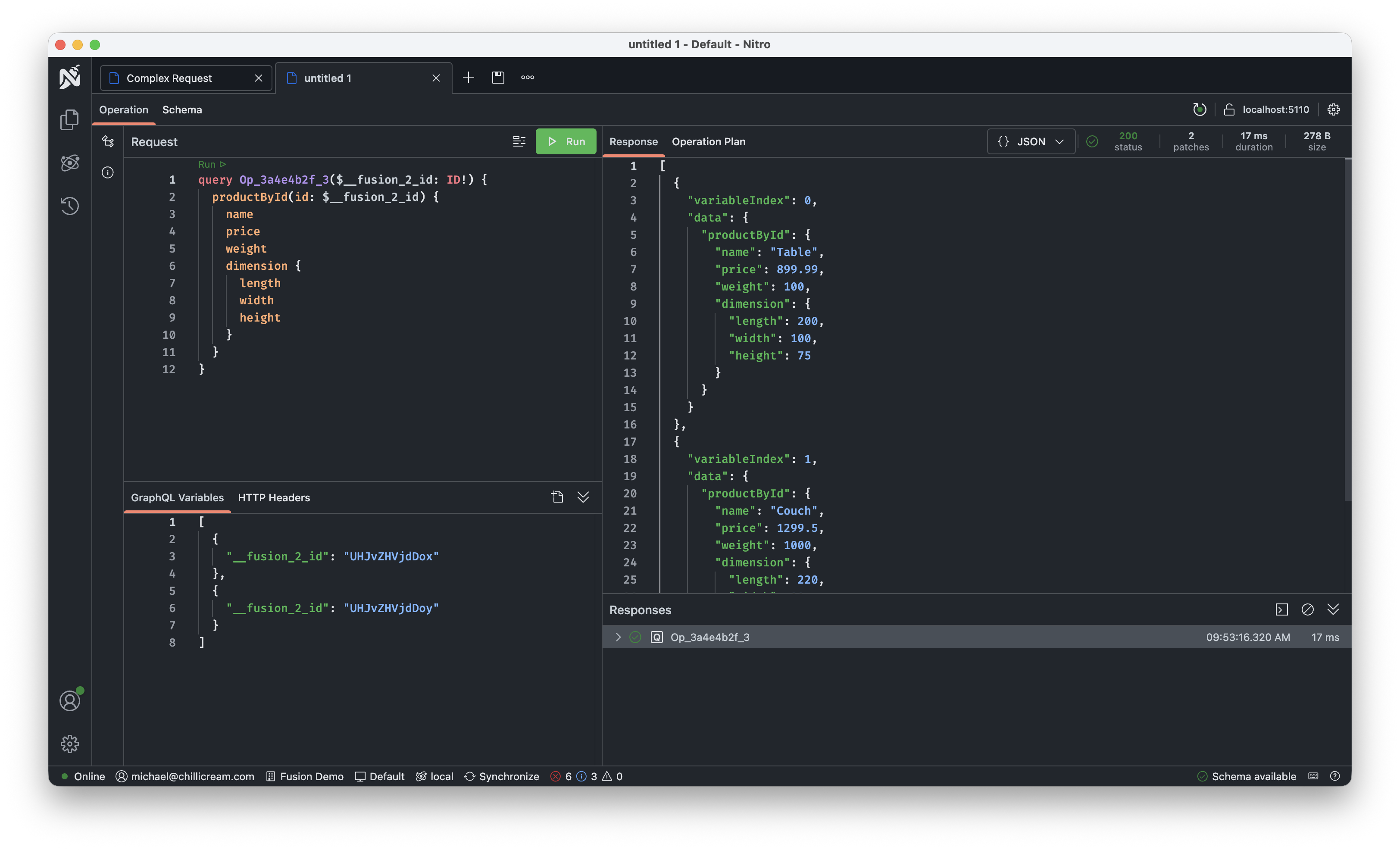
Task: Open the JSON format dropdown
Action: (x=1031, y=141)
